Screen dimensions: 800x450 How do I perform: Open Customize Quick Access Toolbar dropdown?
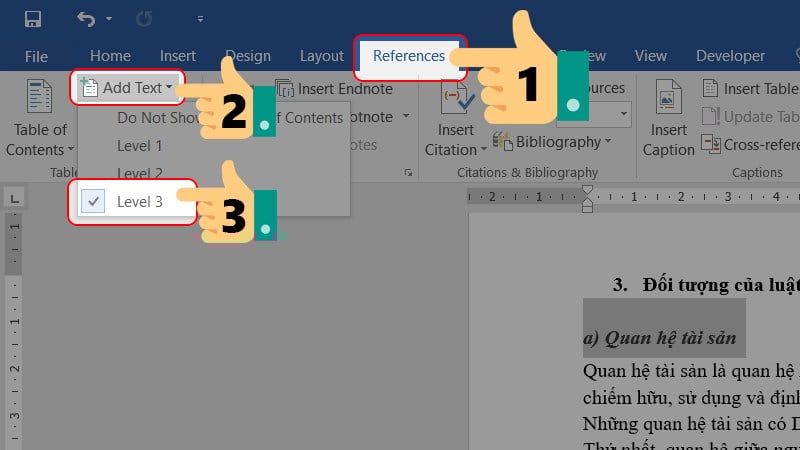click(x=200, y=19)
